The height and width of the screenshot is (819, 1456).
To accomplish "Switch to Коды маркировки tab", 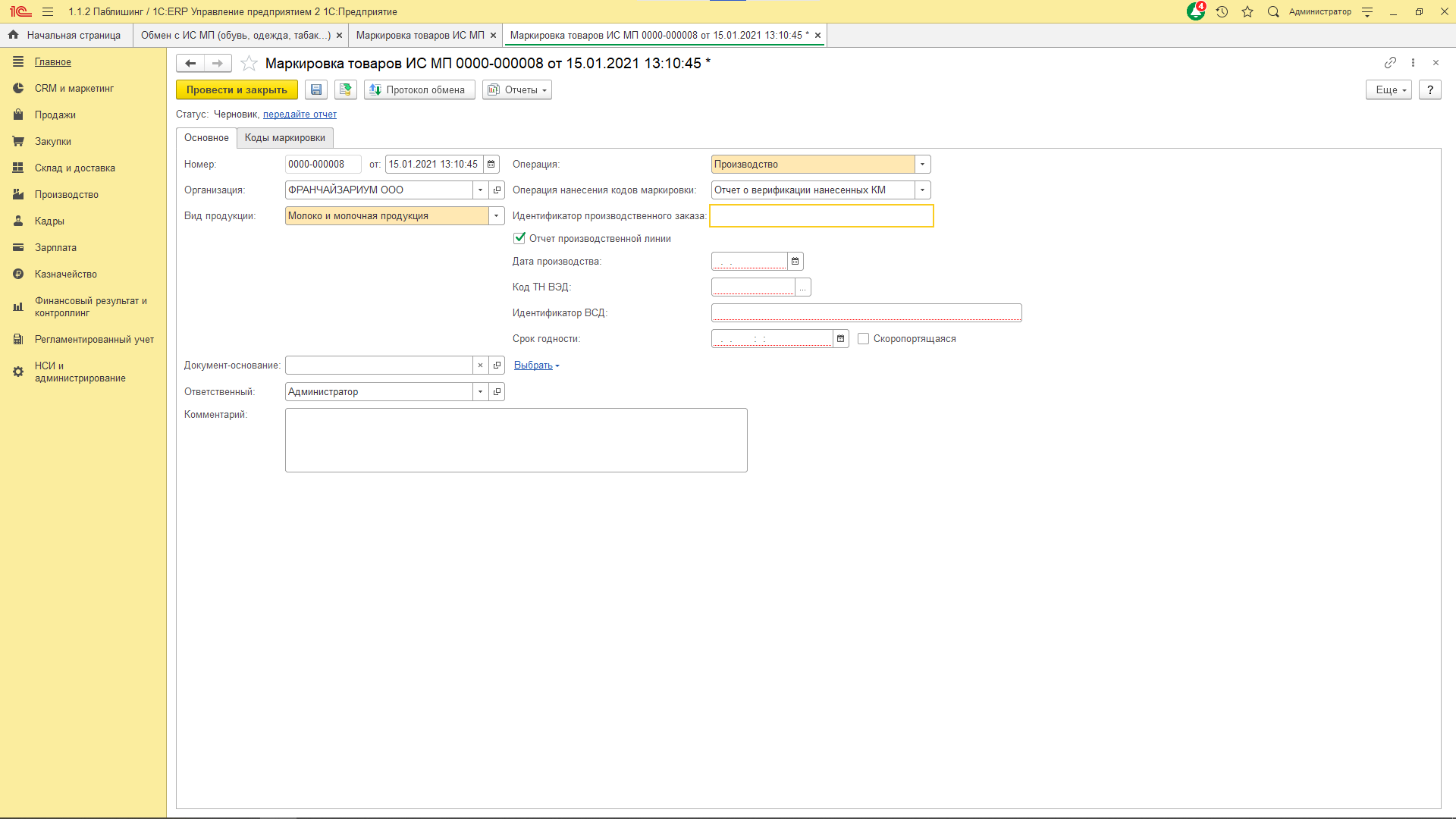I will 285,138.
